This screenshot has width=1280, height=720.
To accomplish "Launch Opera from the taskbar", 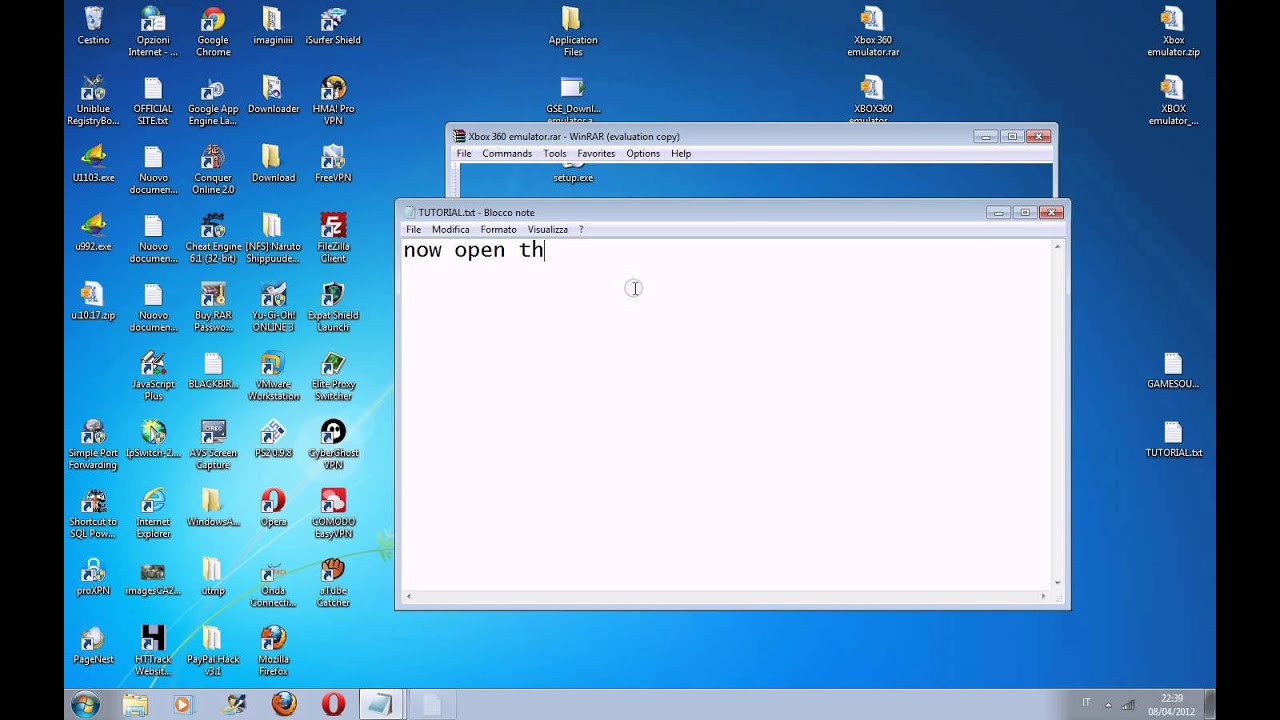I will (334, 705).
